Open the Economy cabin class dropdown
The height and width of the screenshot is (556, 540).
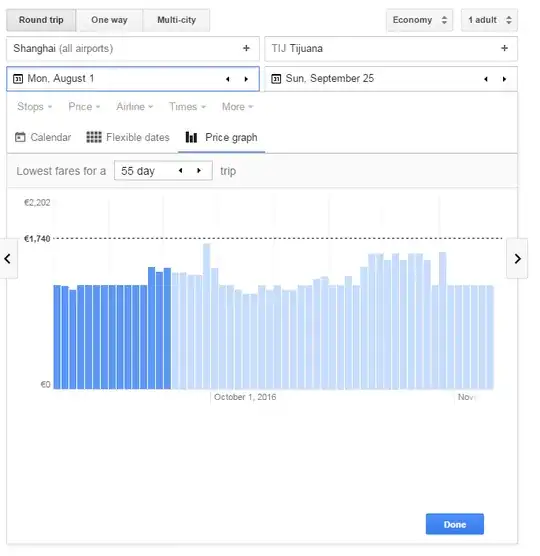click(x=419, y=20)
